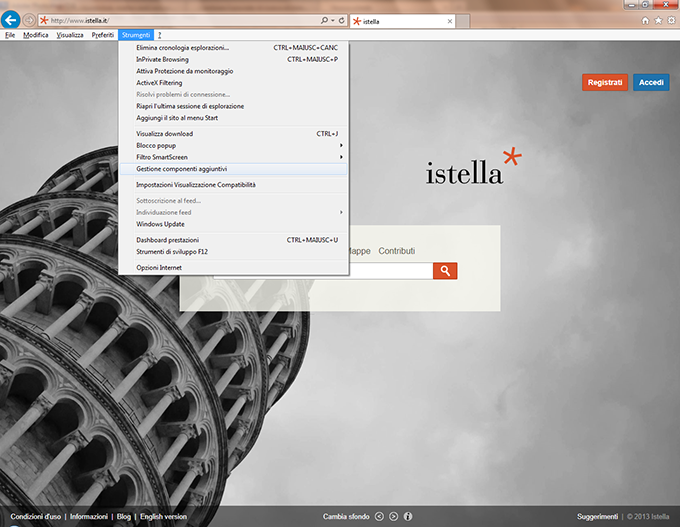Expand Filtro SmartScreen submenu
Screen dimensions: 680x527
click(x=341, y=157)
